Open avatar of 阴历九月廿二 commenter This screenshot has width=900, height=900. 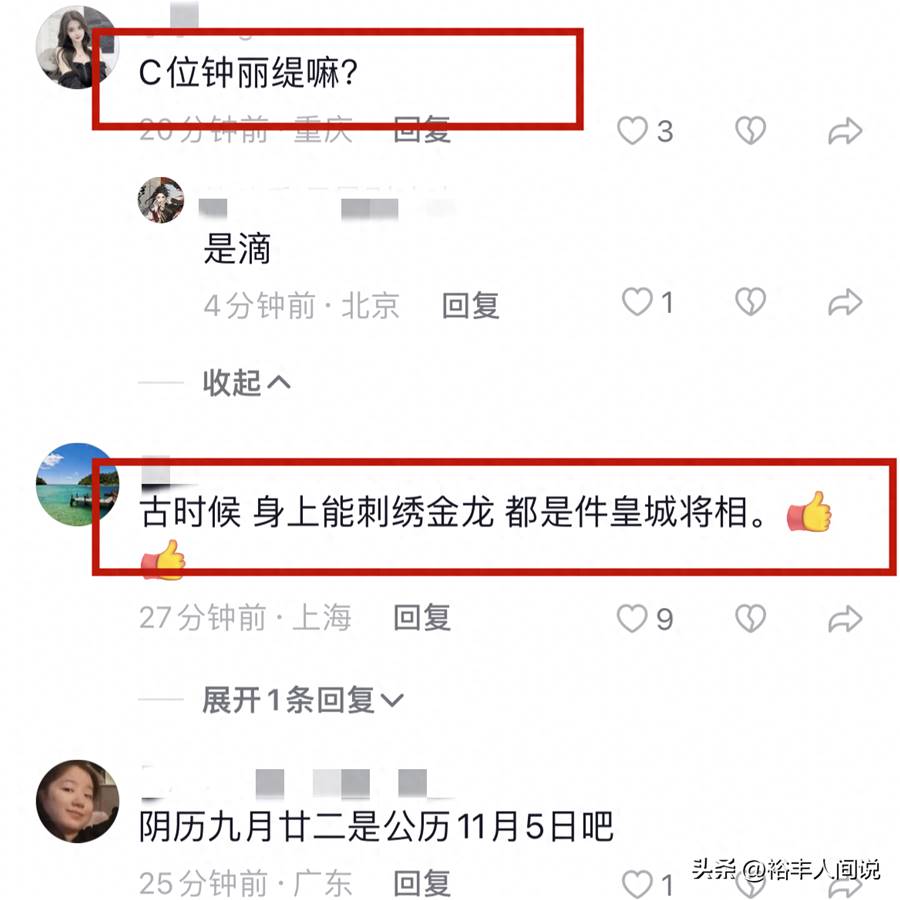tap(77, 801)
